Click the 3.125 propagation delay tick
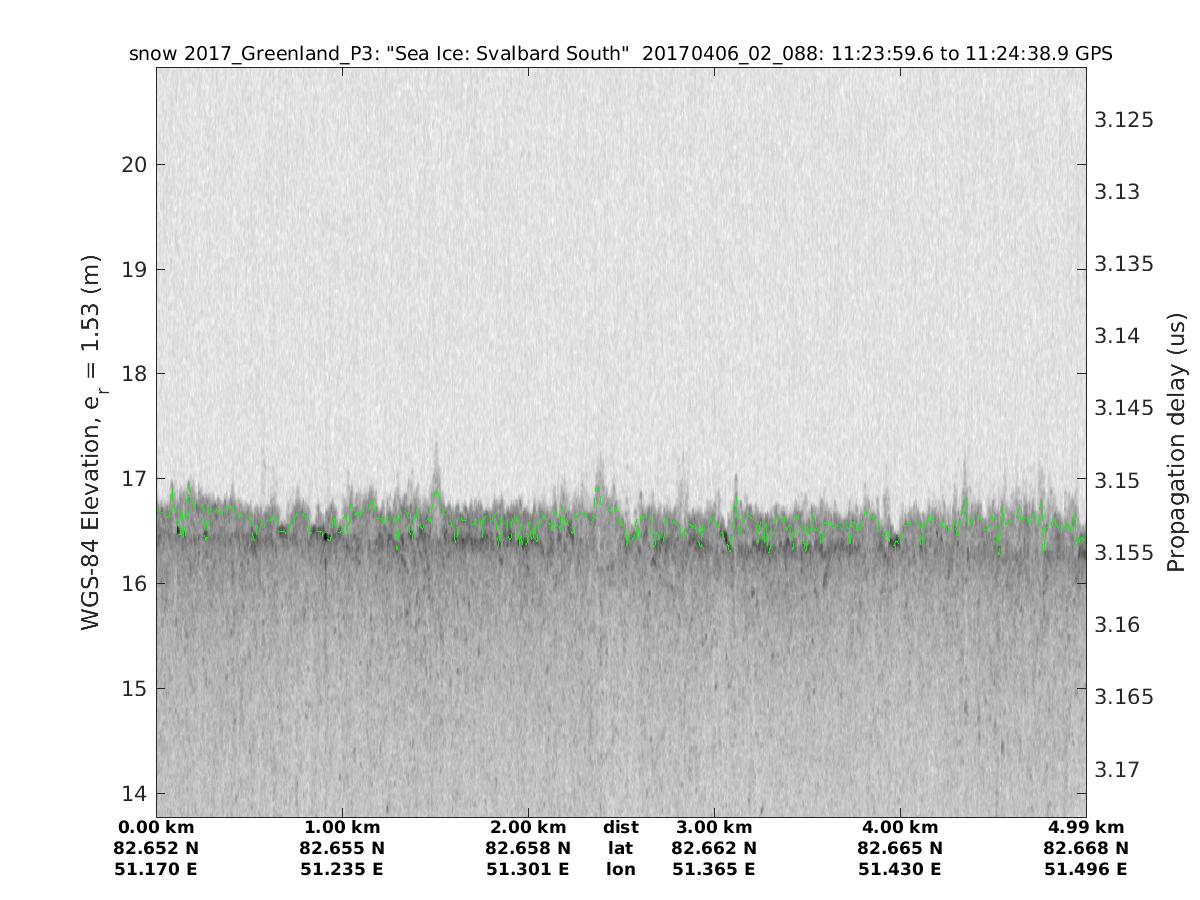 click(1125, 120)
